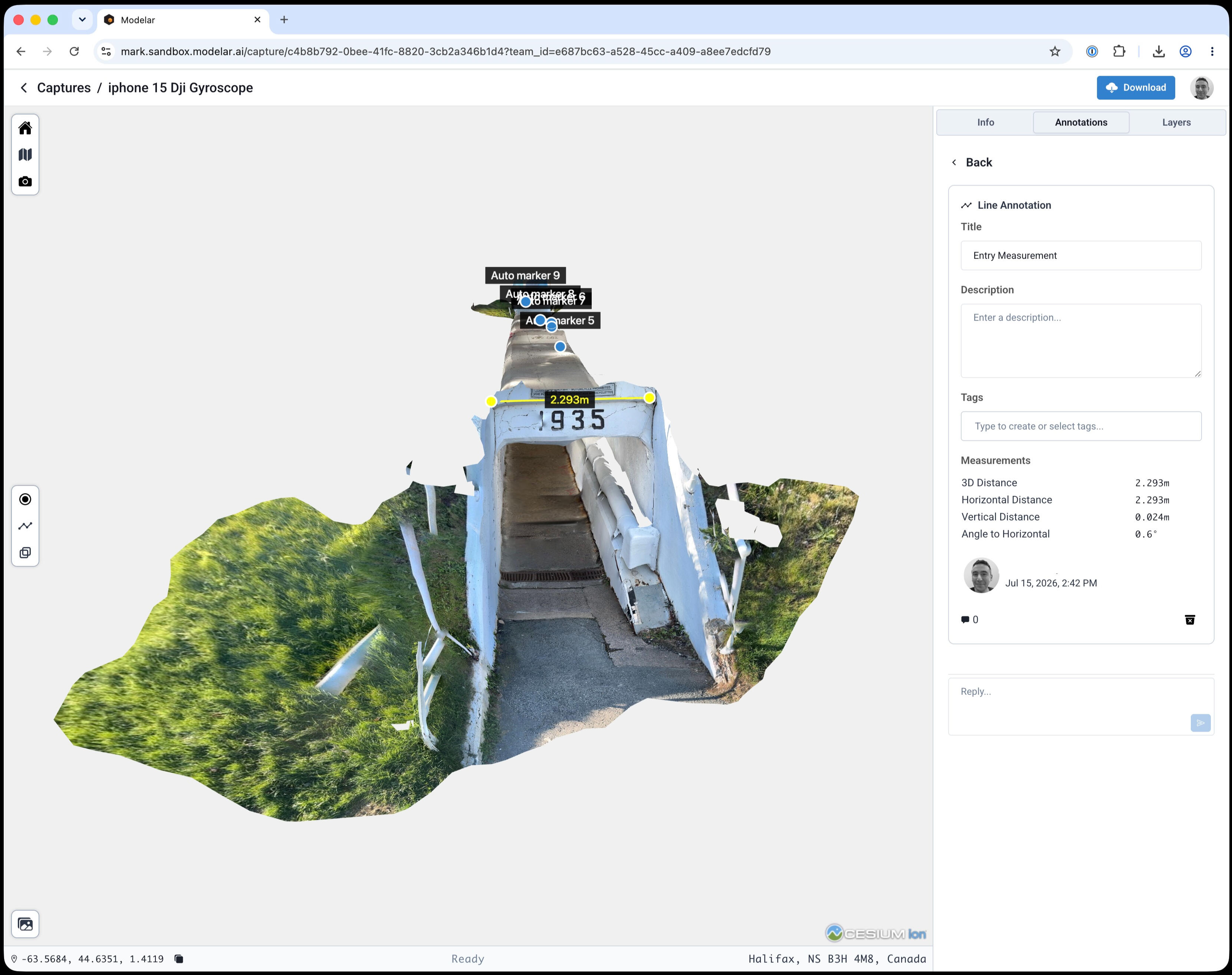Switch to the Layers tab
The height and width of the screenshot is (975, 1232).
coord(1176,123)
